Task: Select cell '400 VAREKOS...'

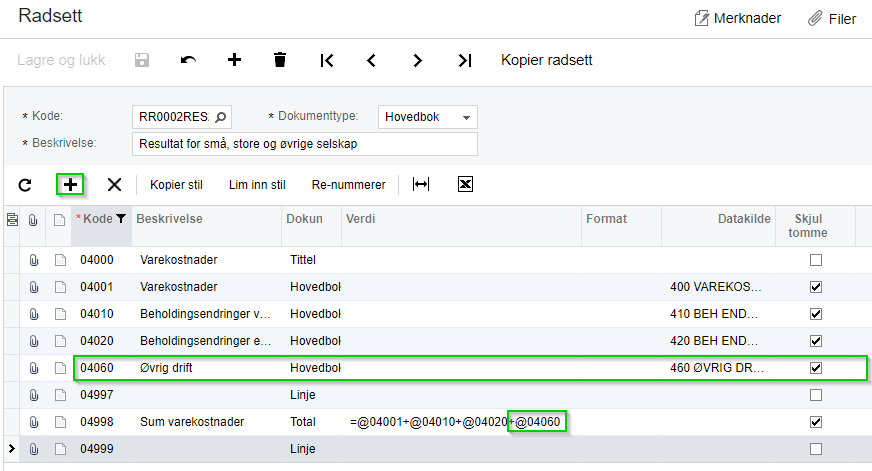Action: coord(718,287)
